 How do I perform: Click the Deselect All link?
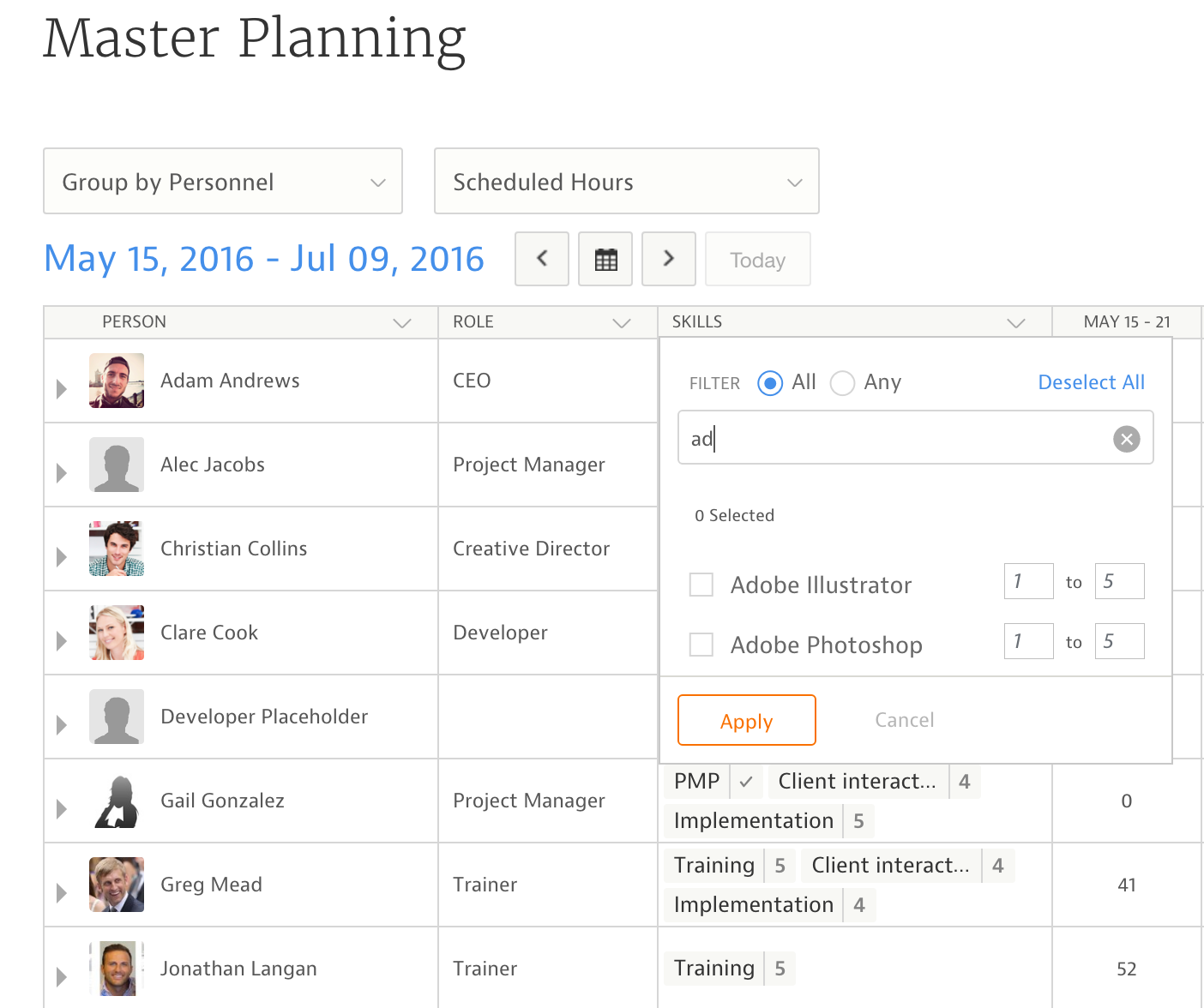[x=1091, y=382]
